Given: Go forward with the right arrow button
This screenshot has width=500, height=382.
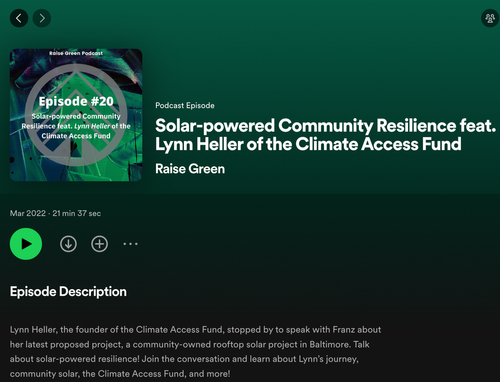Looking at the screenshot, I should pos(42,18).
